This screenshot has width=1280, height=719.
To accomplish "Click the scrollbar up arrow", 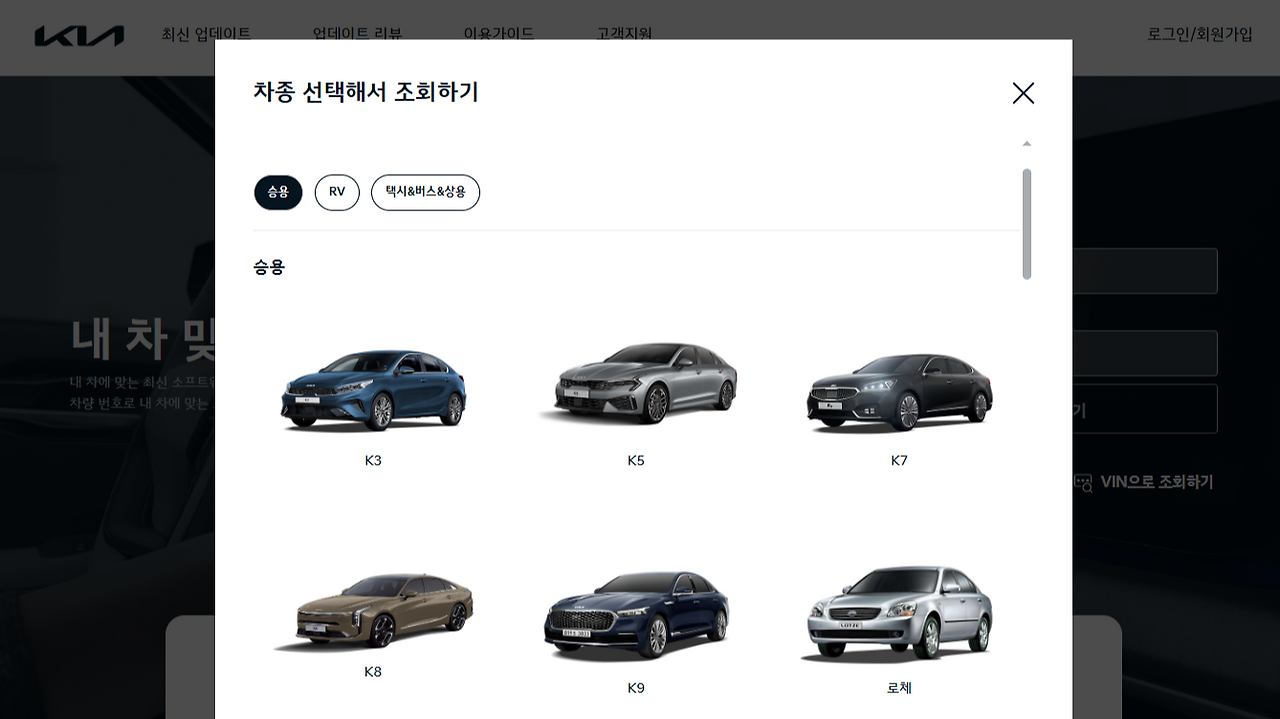I will [x=1027, y=144].
